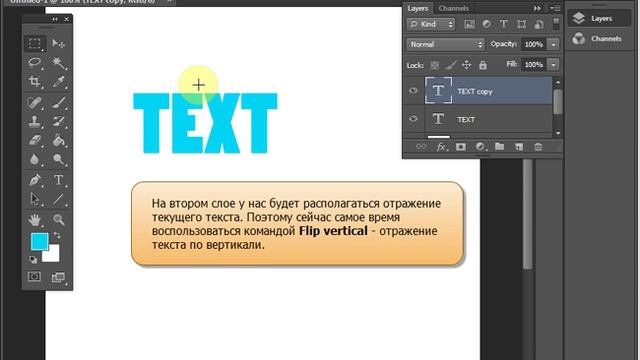Select the Dodge tool
Screen dimensions: 640x360
(x=58, y=160)
